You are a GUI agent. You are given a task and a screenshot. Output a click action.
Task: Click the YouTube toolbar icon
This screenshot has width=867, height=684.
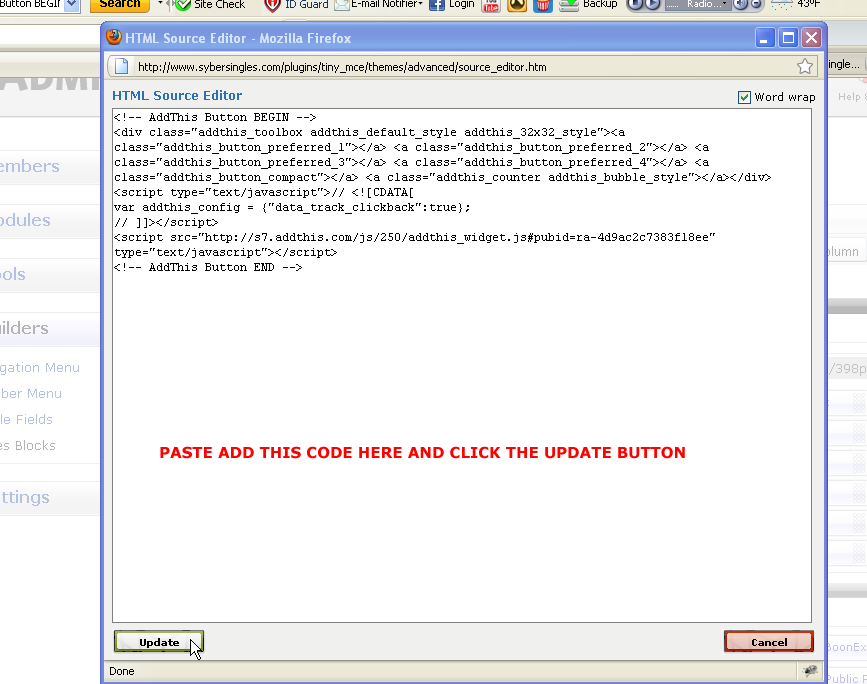(490, 4)
